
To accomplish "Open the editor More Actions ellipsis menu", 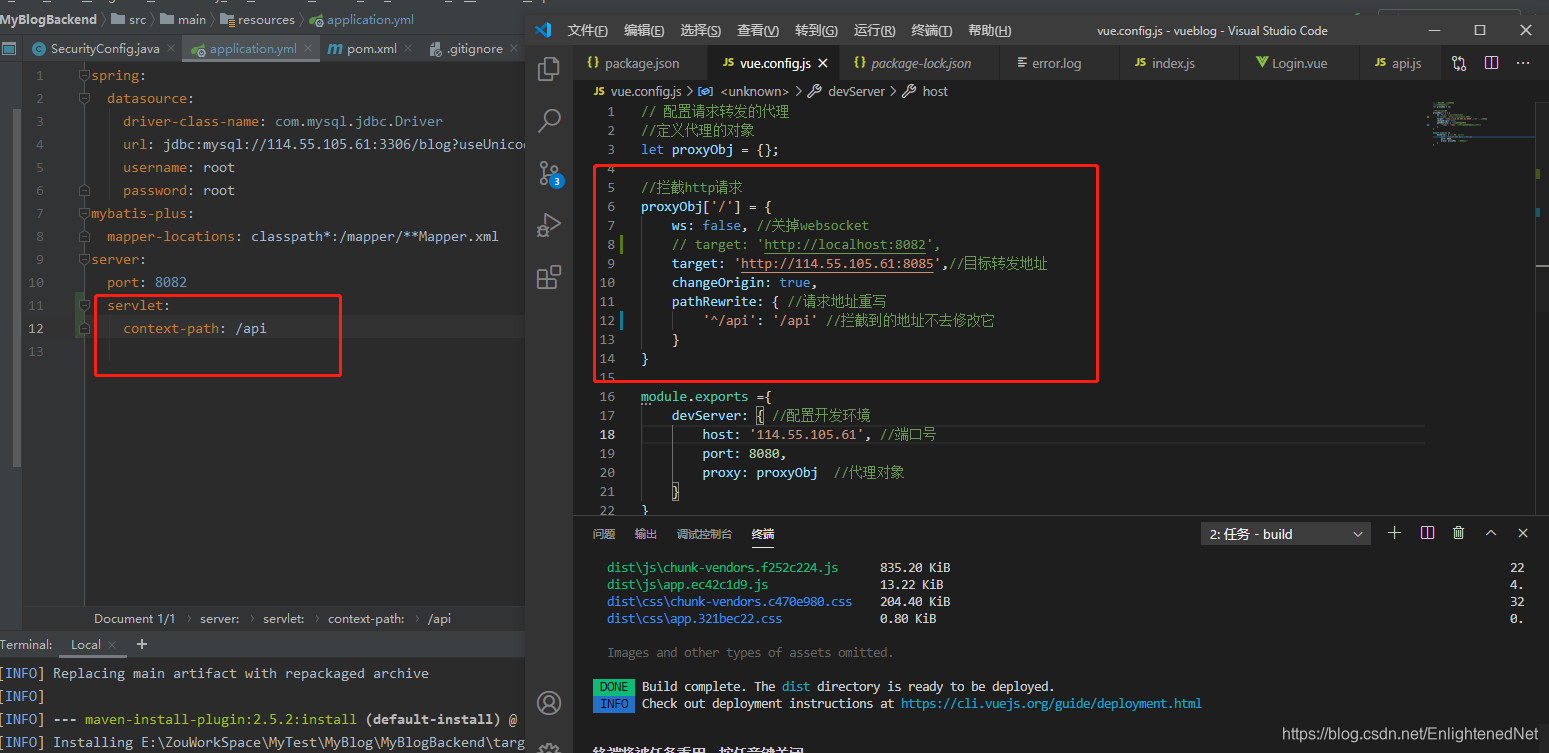I will [1523, 63].
